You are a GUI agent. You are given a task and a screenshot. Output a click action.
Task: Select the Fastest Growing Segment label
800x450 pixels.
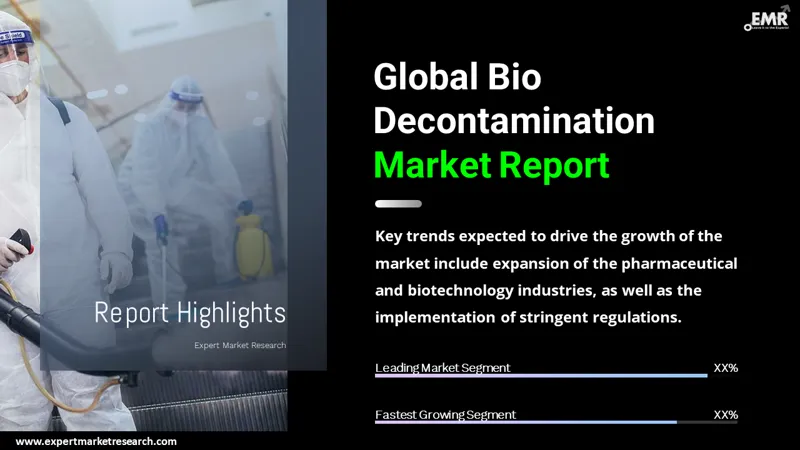click(x=446, y=414)
